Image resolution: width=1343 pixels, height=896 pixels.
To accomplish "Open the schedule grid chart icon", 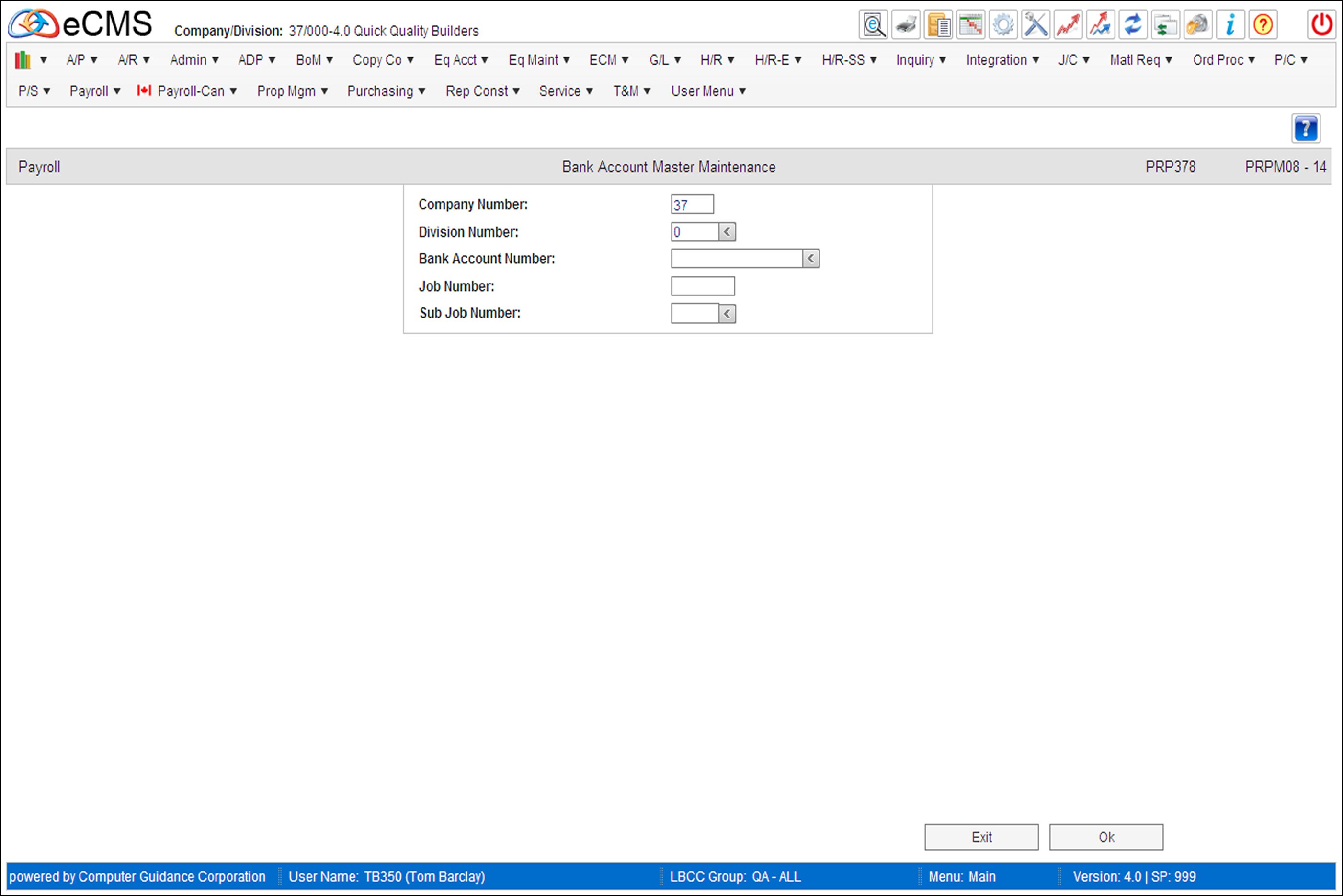I will click(x=971, y=24).
